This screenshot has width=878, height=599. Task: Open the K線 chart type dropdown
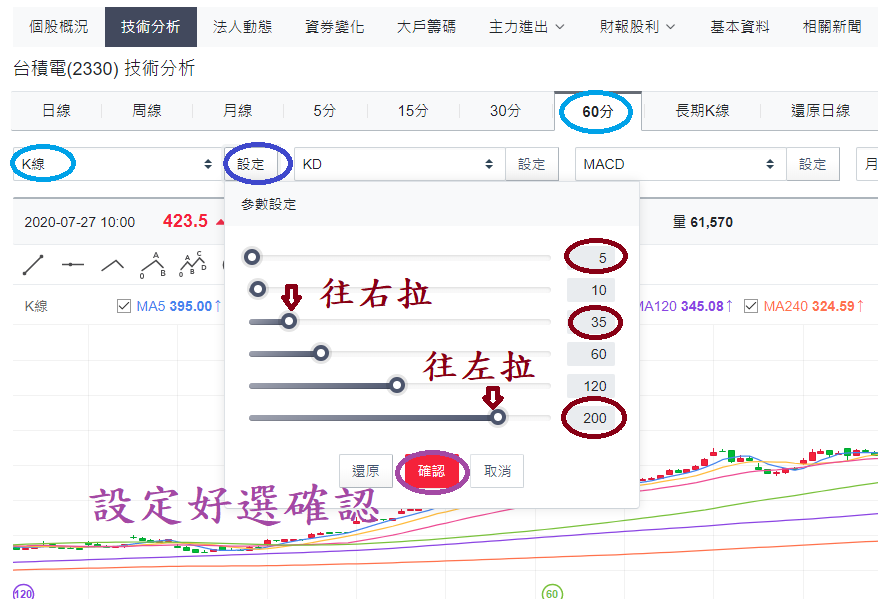[x=118, y=164]
